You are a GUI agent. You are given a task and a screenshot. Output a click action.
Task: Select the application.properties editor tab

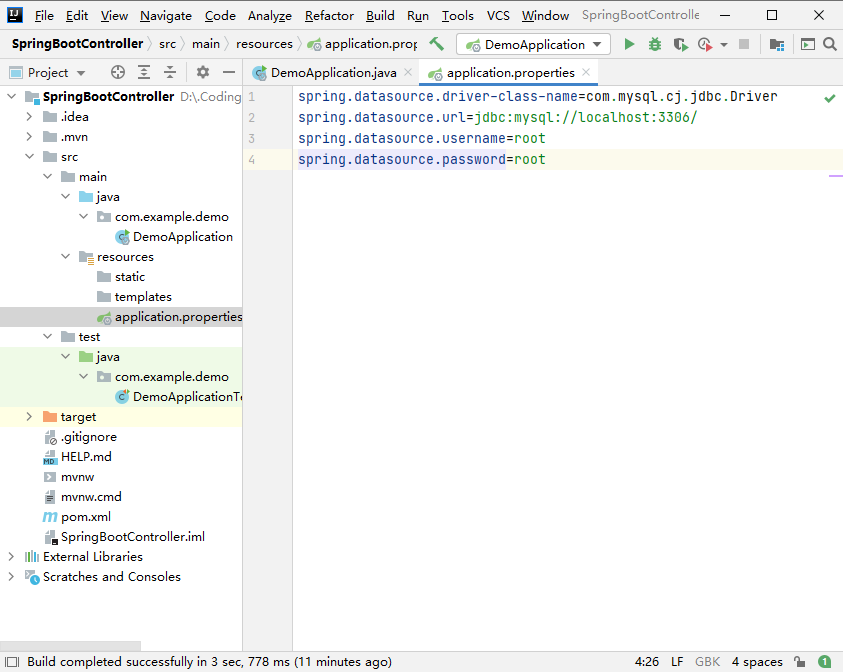(509, 72)
